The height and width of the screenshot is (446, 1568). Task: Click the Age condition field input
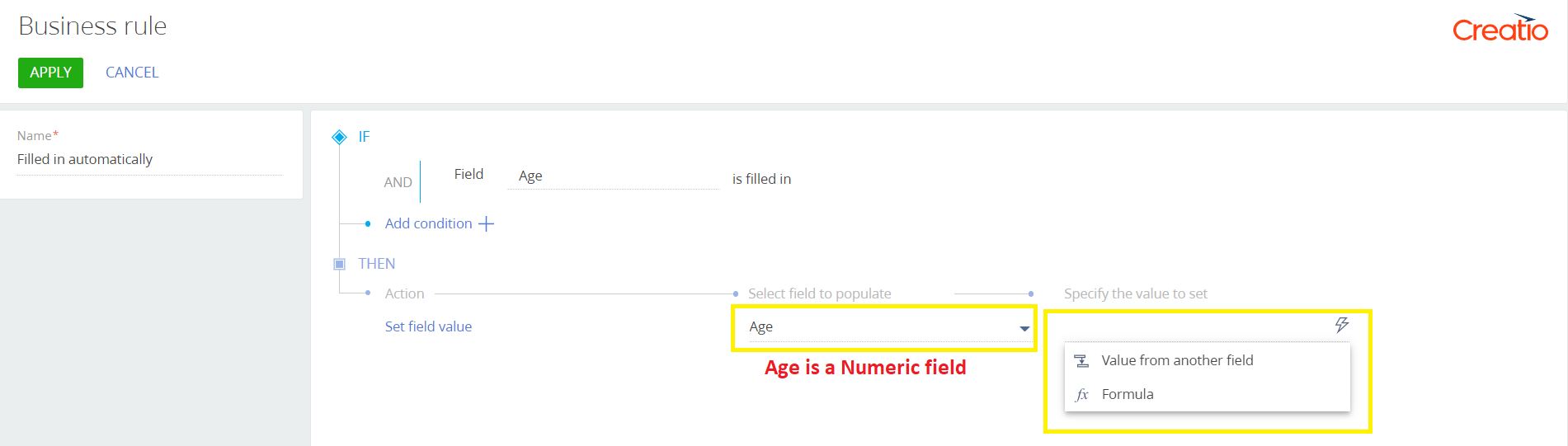[613, 176]
